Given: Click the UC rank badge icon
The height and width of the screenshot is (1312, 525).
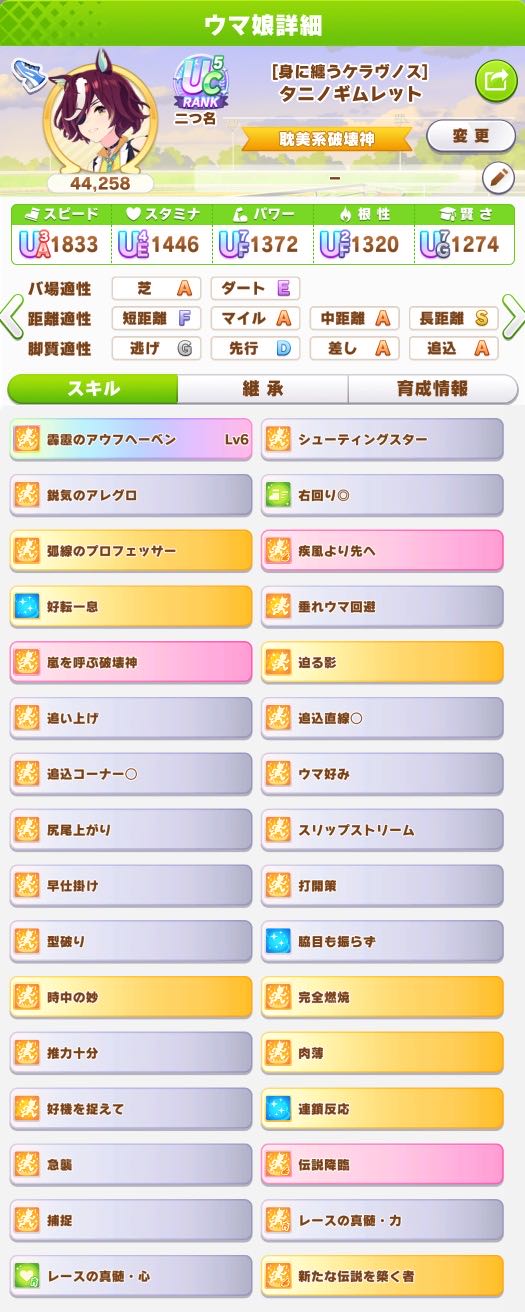Looking at the screenshot, I should tap(201, 81).
